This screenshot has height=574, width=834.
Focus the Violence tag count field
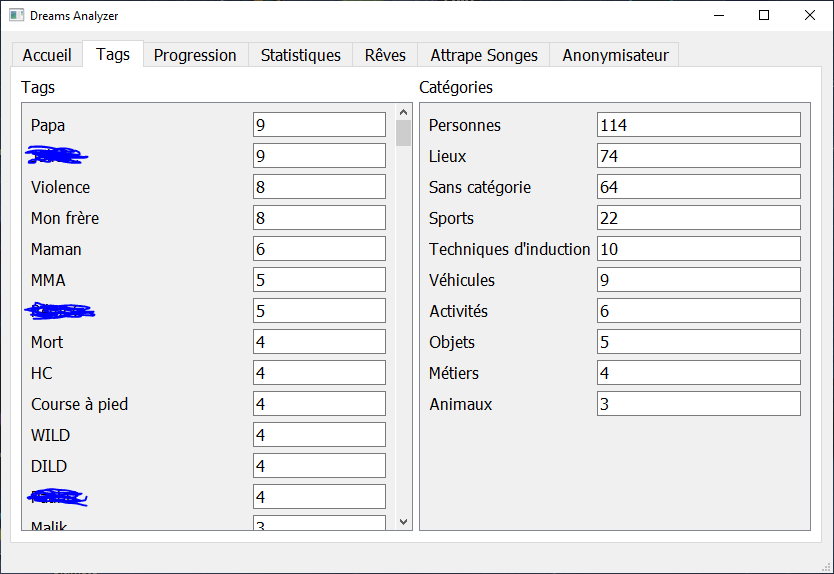(x=319, y=187)
